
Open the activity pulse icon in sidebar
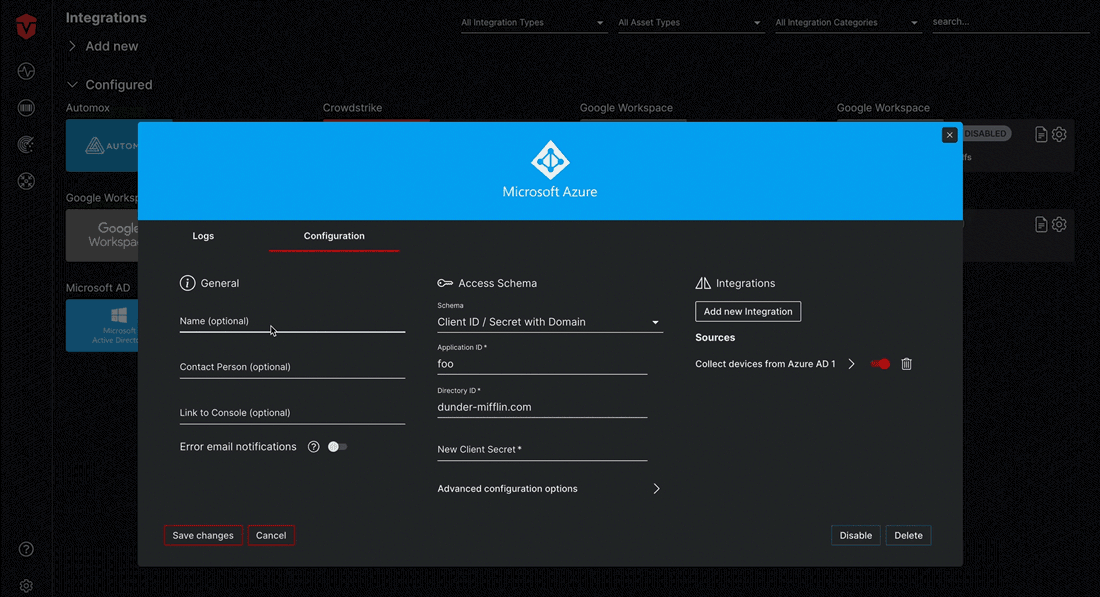coord(26,71)
